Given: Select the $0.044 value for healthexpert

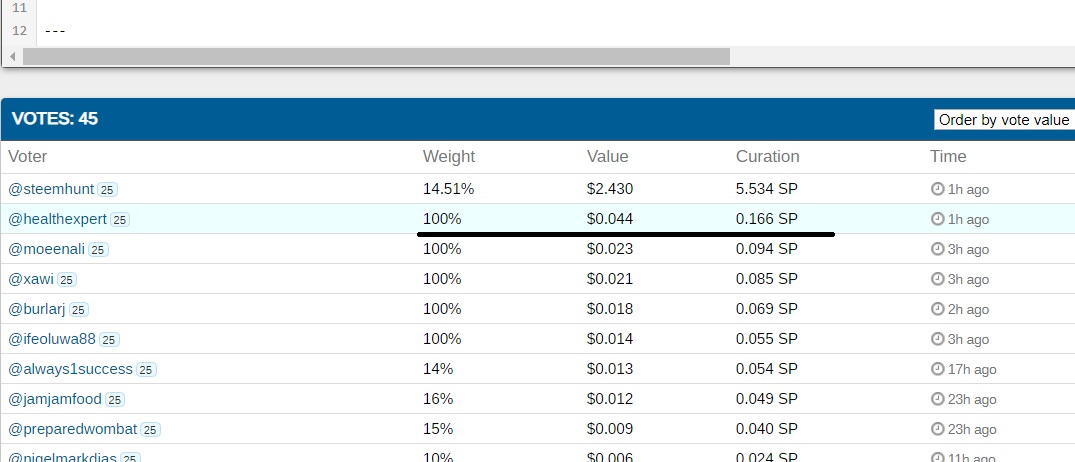Looking at the screenshot, I should 609,219.
